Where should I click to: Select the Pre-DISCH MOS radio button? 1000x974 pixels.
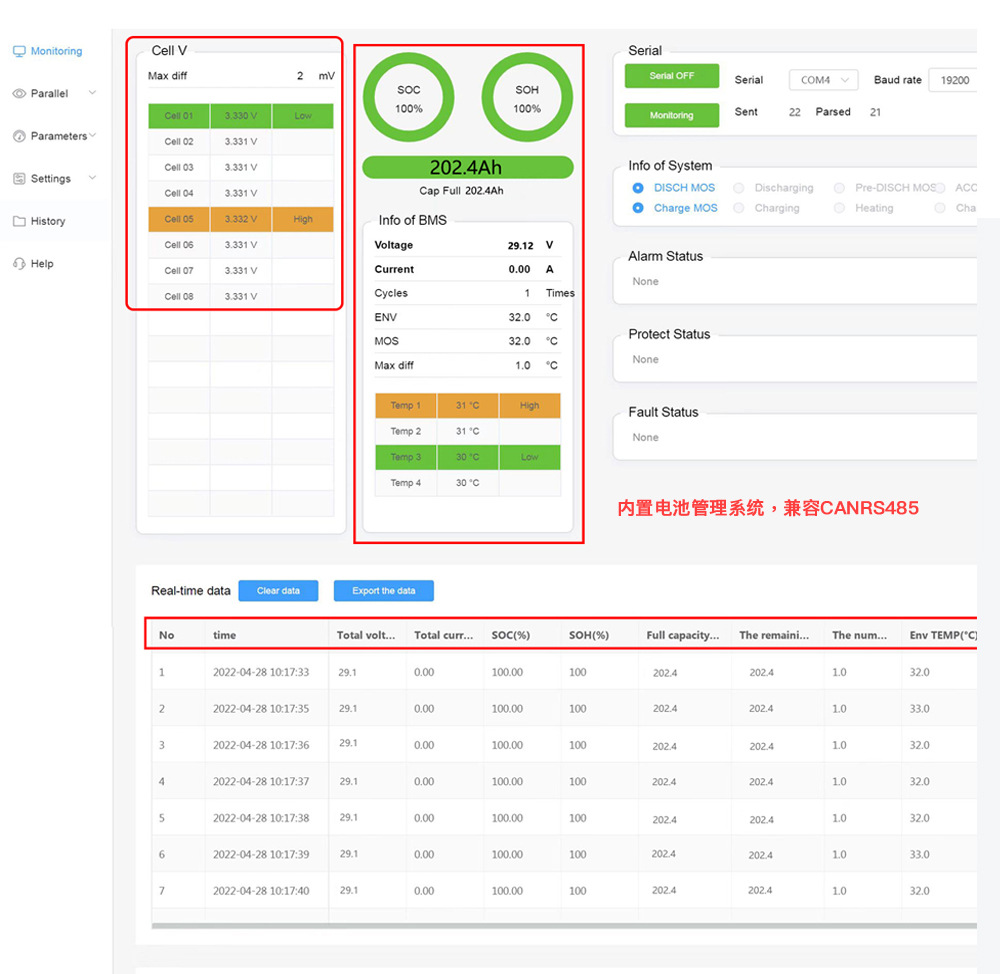(x=839, y=188)
